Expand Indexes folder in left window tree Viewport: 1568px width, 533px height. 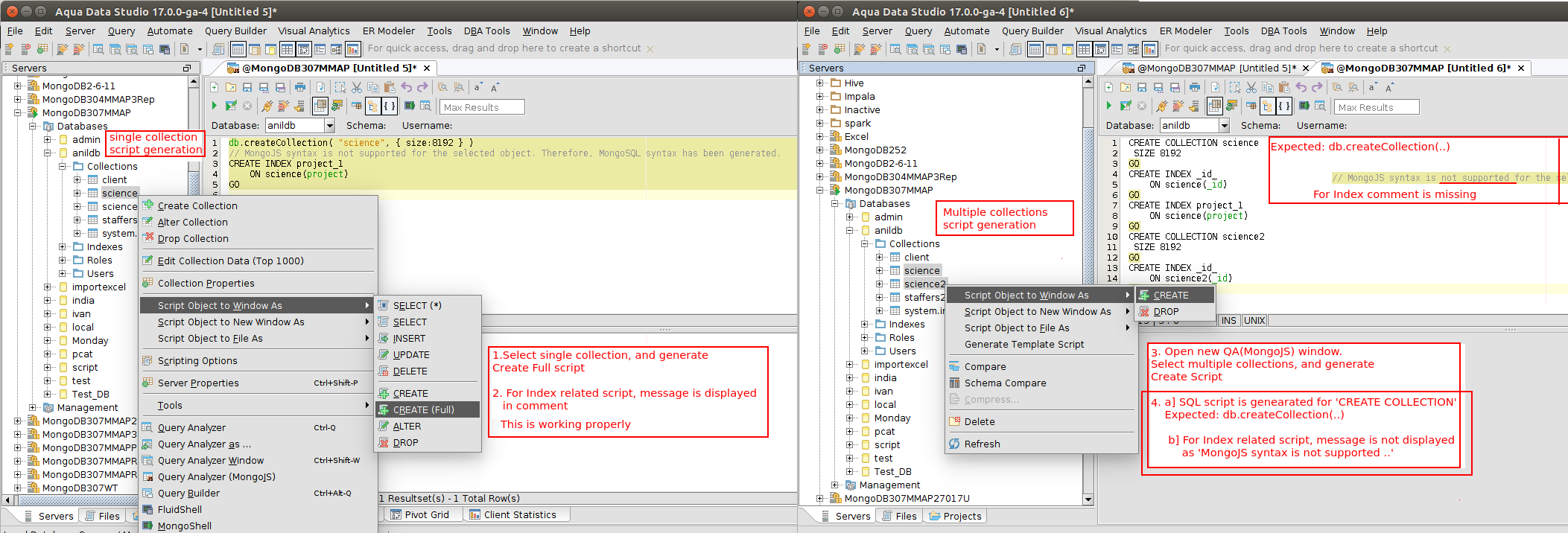63,247
